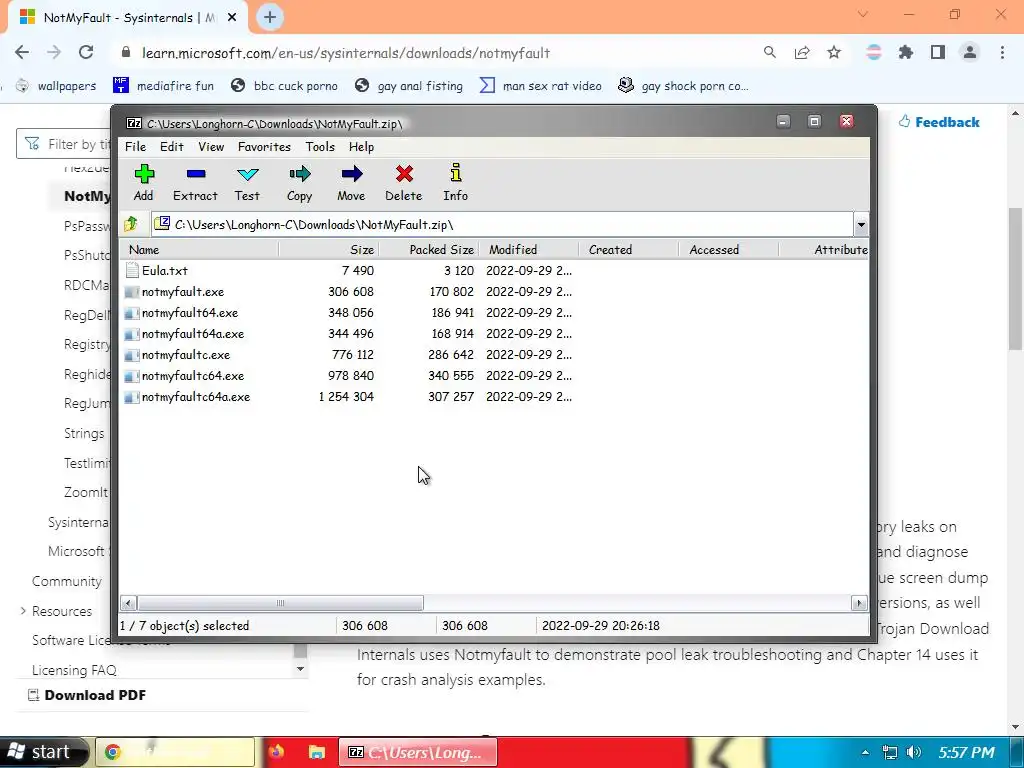Select the notmyfault64.exe file

click(x=189, y=313)
